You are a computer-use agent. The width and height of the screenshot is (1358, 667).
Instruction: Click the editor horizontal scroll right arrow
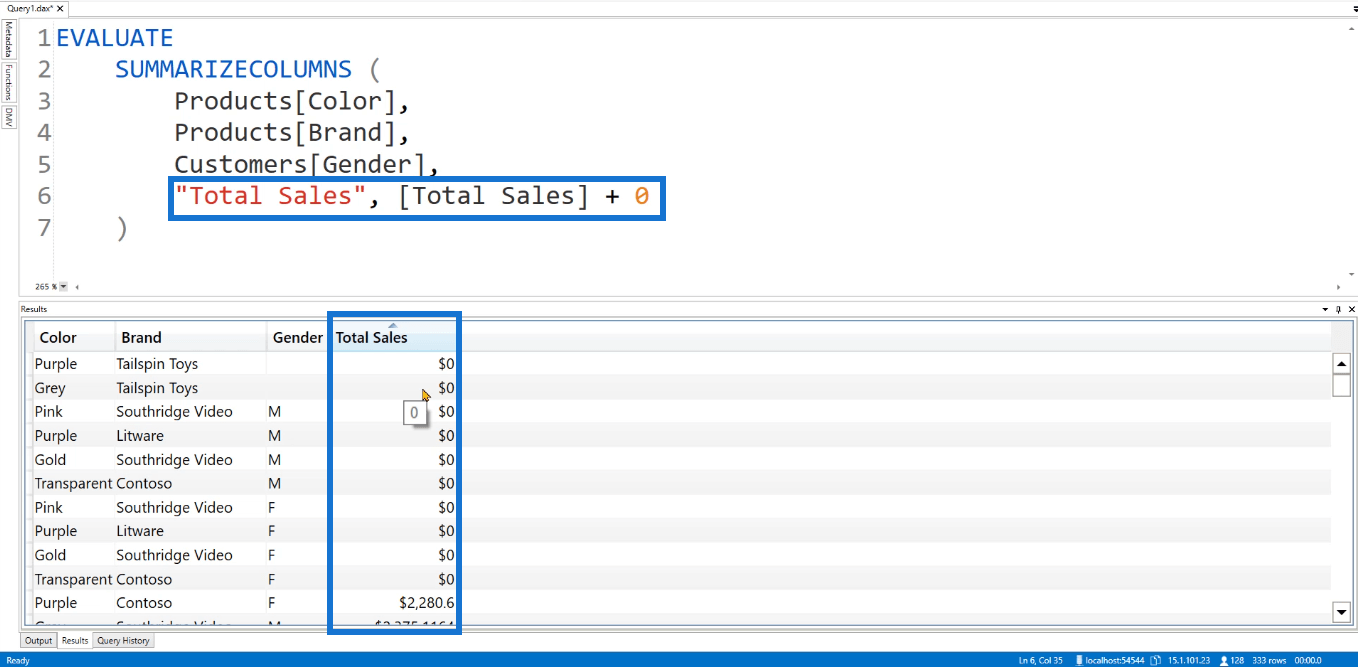pos(1339,287)
